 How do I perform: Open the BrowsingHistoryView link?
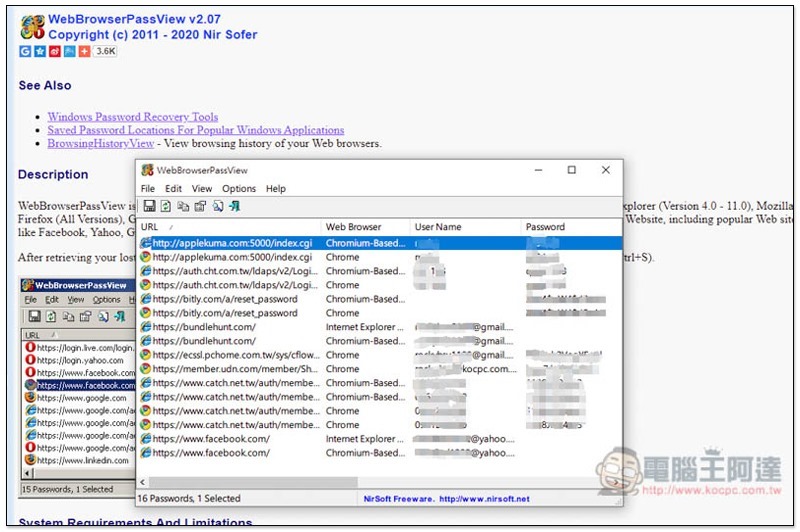101,143
